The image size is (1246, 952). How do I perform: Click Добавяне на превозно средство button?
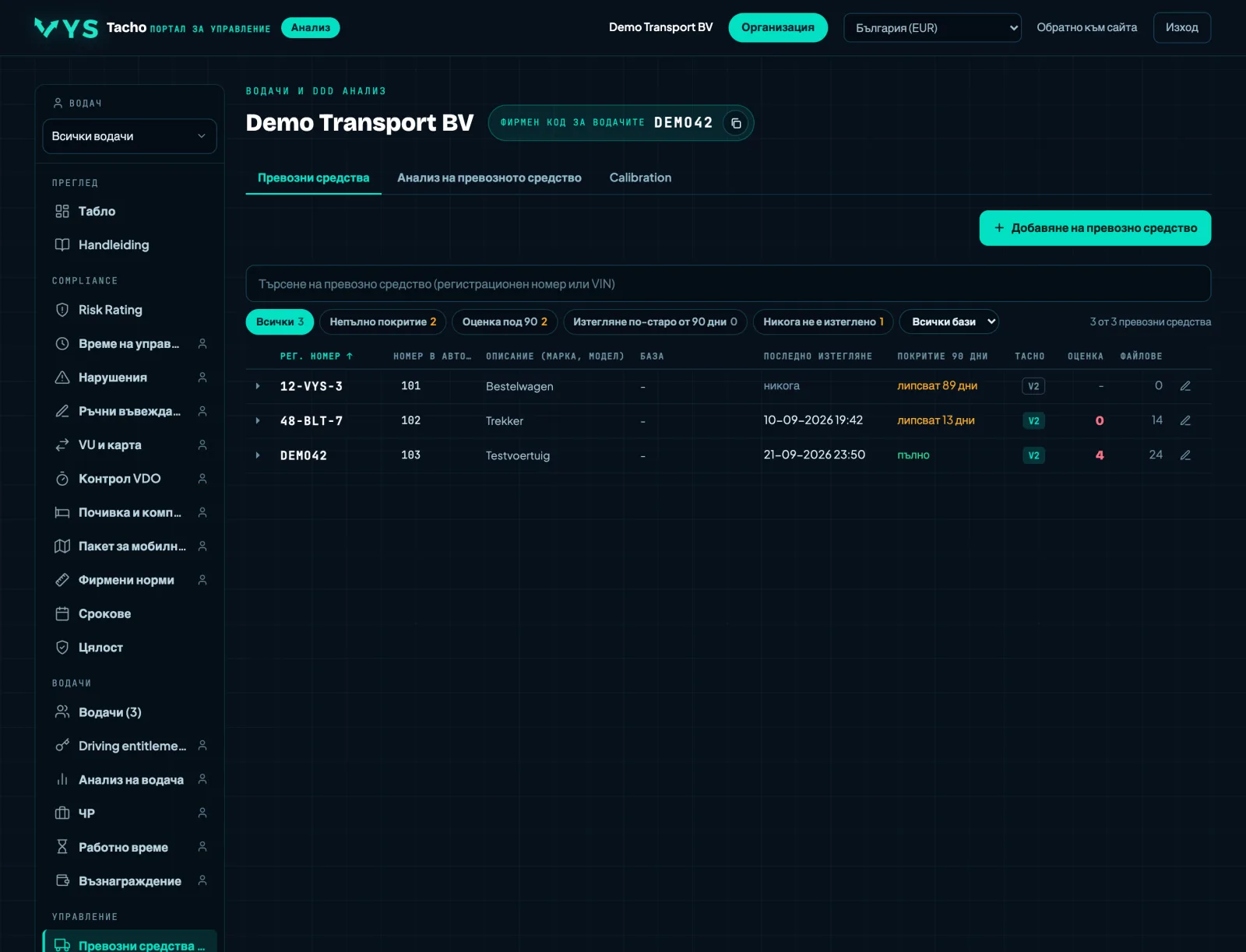(1095, 228)
